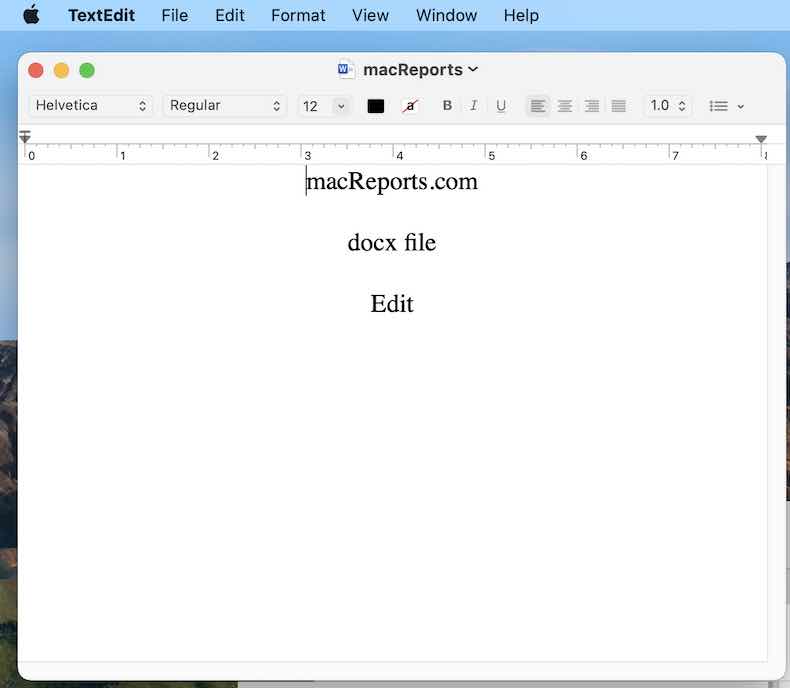Expand the font size dropdown arrow
This screenshot has width=790, height=688.
click(341, 106)
